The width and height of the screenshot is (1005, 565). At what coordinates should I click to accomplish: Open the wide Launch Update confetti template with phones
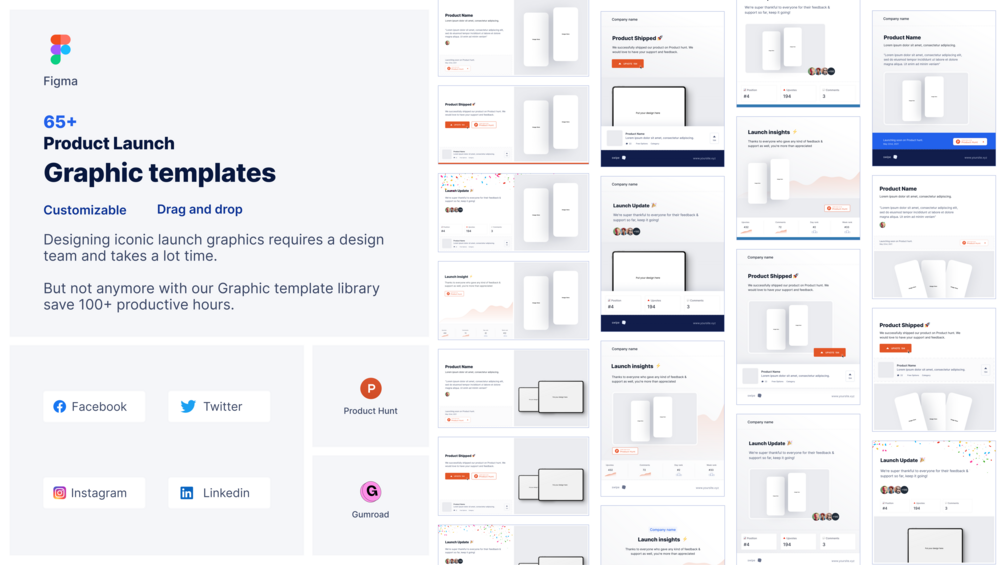pyautogui.click(x=513, y=212)
